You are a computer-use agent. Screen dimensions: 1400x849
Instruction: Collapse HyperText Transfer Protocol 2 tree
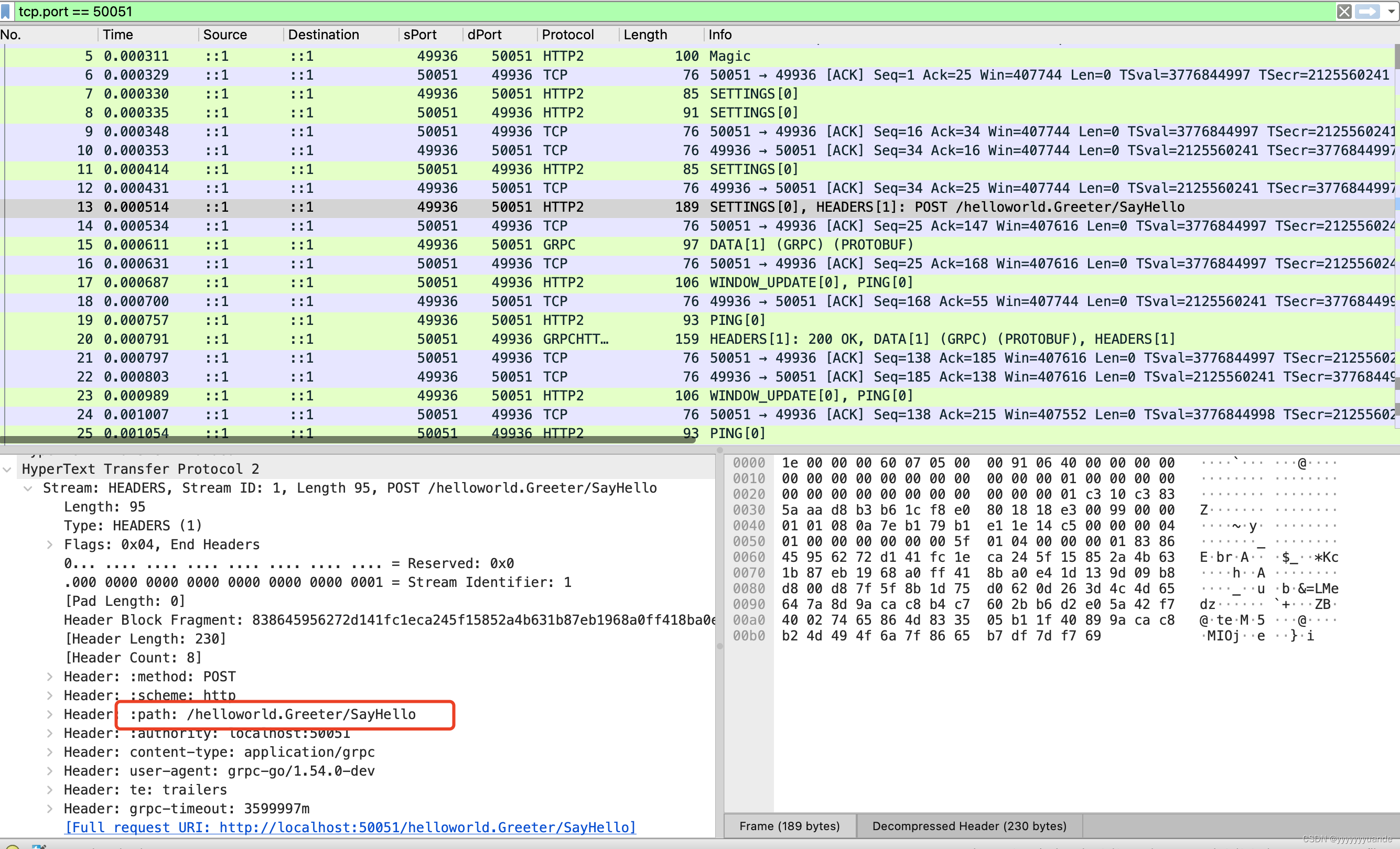[x=7, y=469]
